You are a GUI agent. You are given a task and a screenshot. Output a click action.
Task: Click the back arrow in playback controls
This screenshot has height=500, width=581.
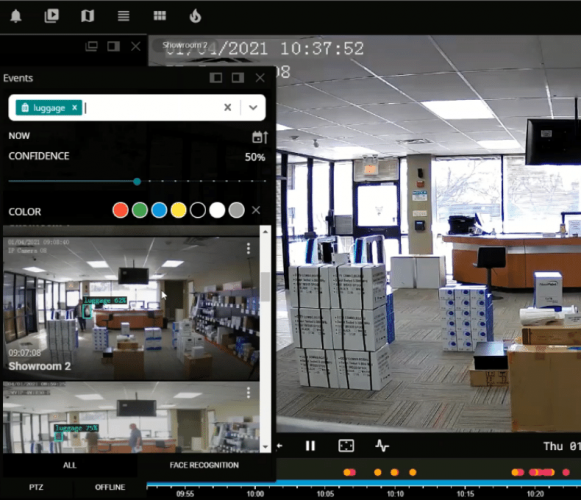pyautogui.click(x=279, y=446)
